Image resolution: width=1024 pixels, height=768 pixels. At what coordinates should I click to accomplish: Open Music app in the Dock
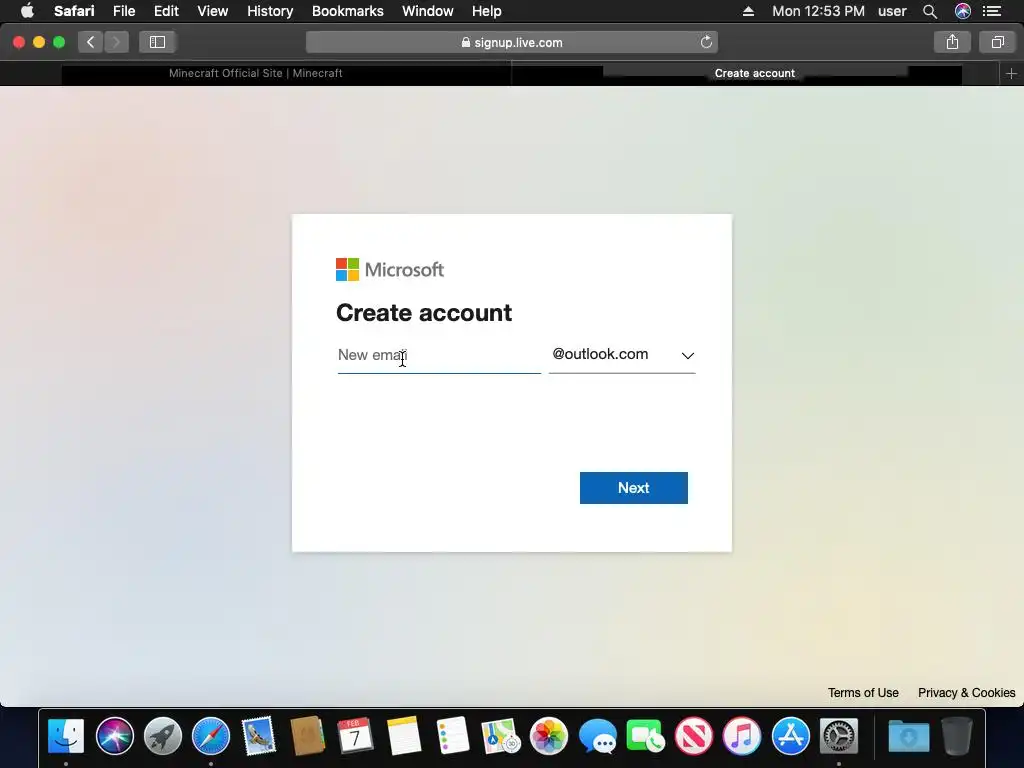[x=742, y=736]
